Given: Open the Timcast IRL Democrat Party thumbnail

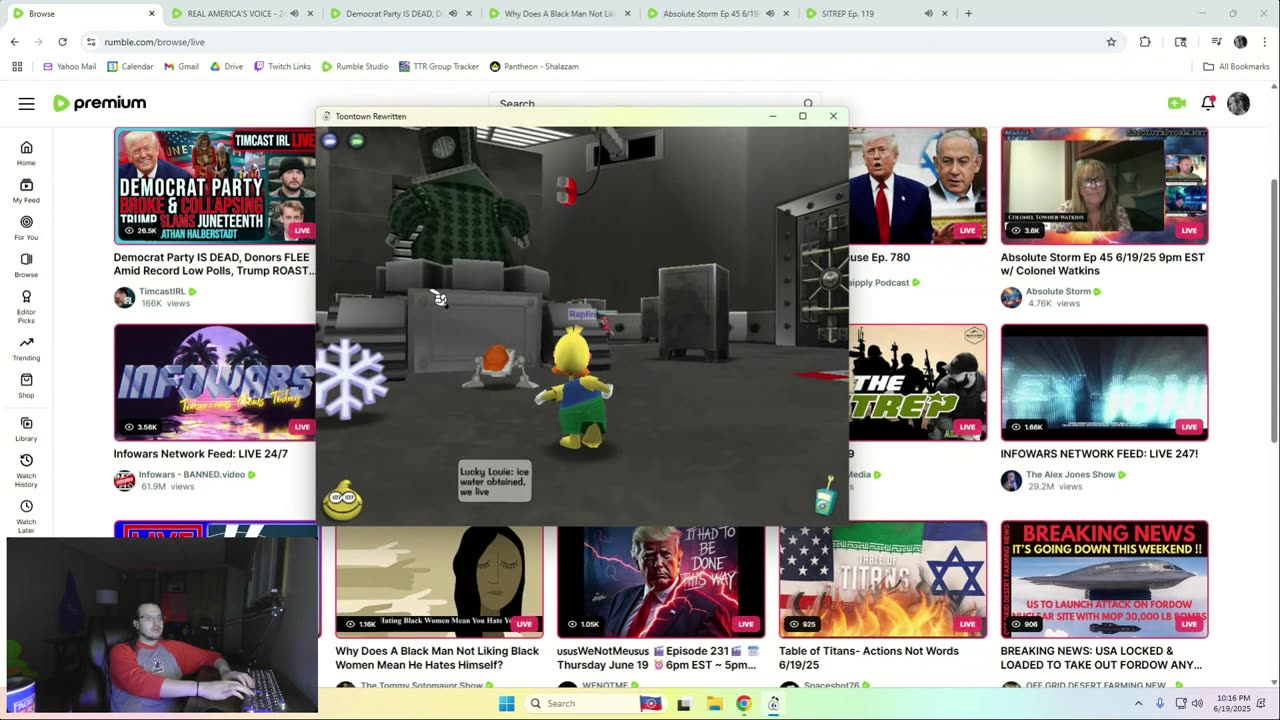Looking at the screenshot, I should (215, 186).
